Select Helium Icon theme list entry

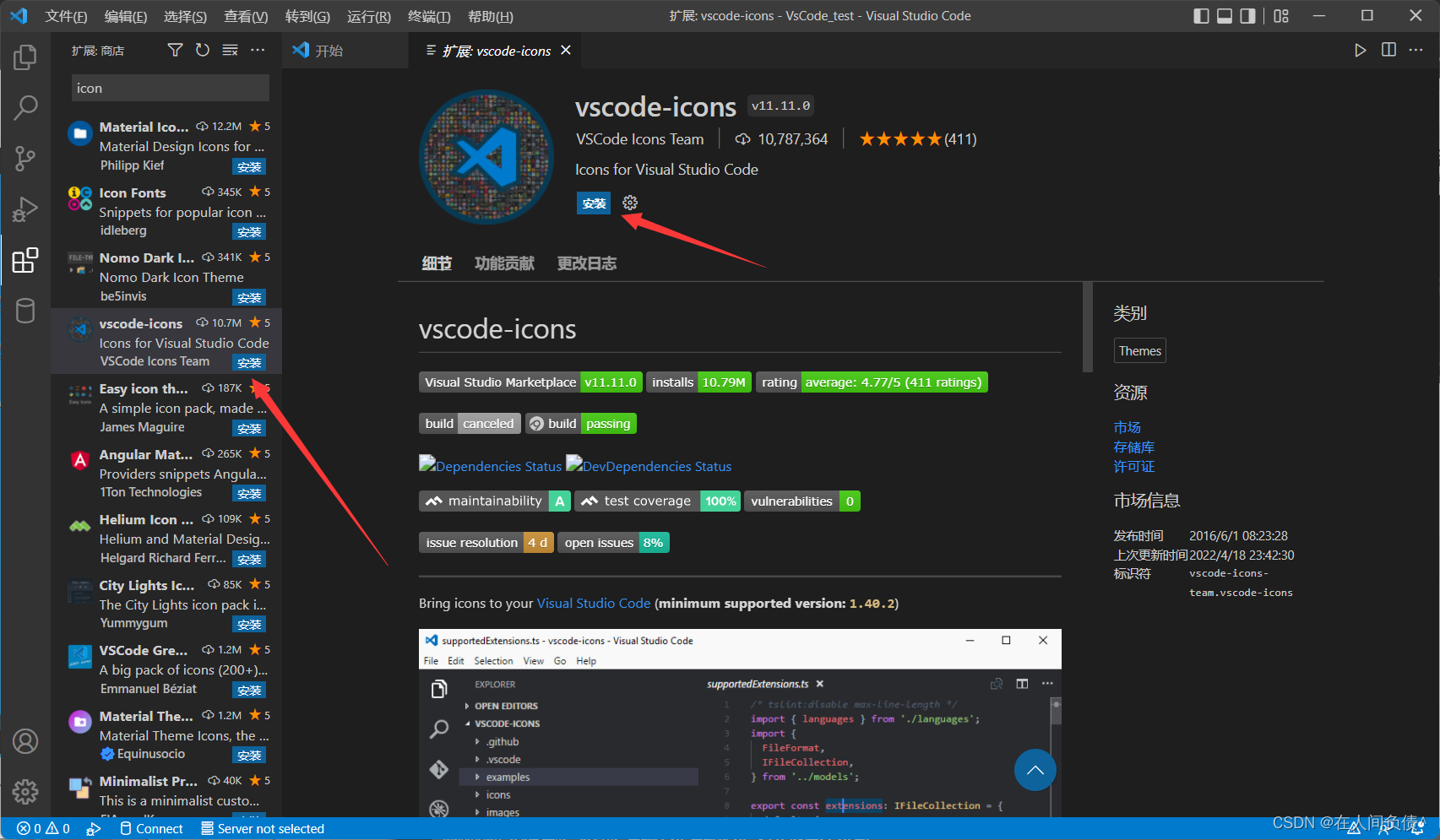pos(166,539)
